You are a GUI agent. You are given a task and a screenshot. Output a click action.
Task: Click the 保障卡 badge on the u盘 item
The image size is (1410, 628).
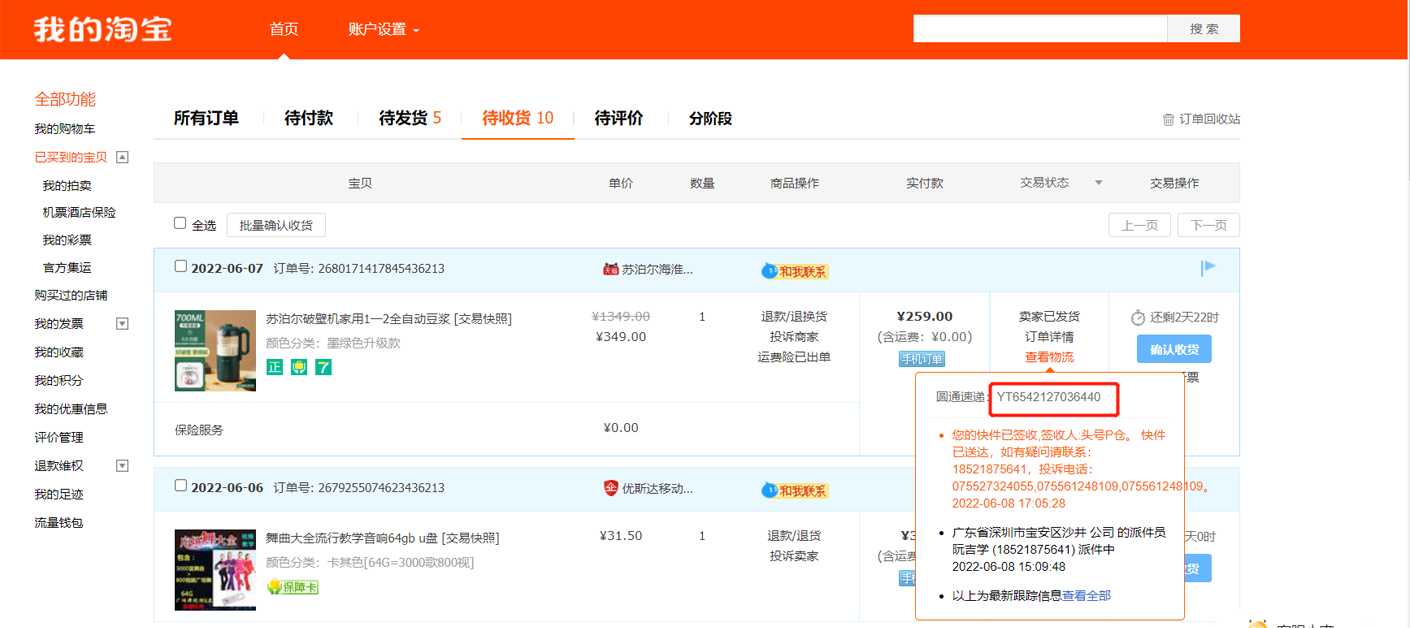[x=292, y=587]
